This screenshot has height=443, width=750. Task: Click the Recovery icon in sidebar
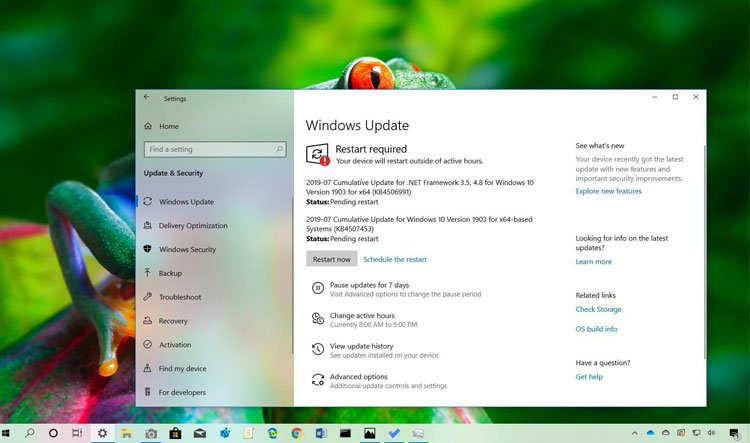pos(148,321)
